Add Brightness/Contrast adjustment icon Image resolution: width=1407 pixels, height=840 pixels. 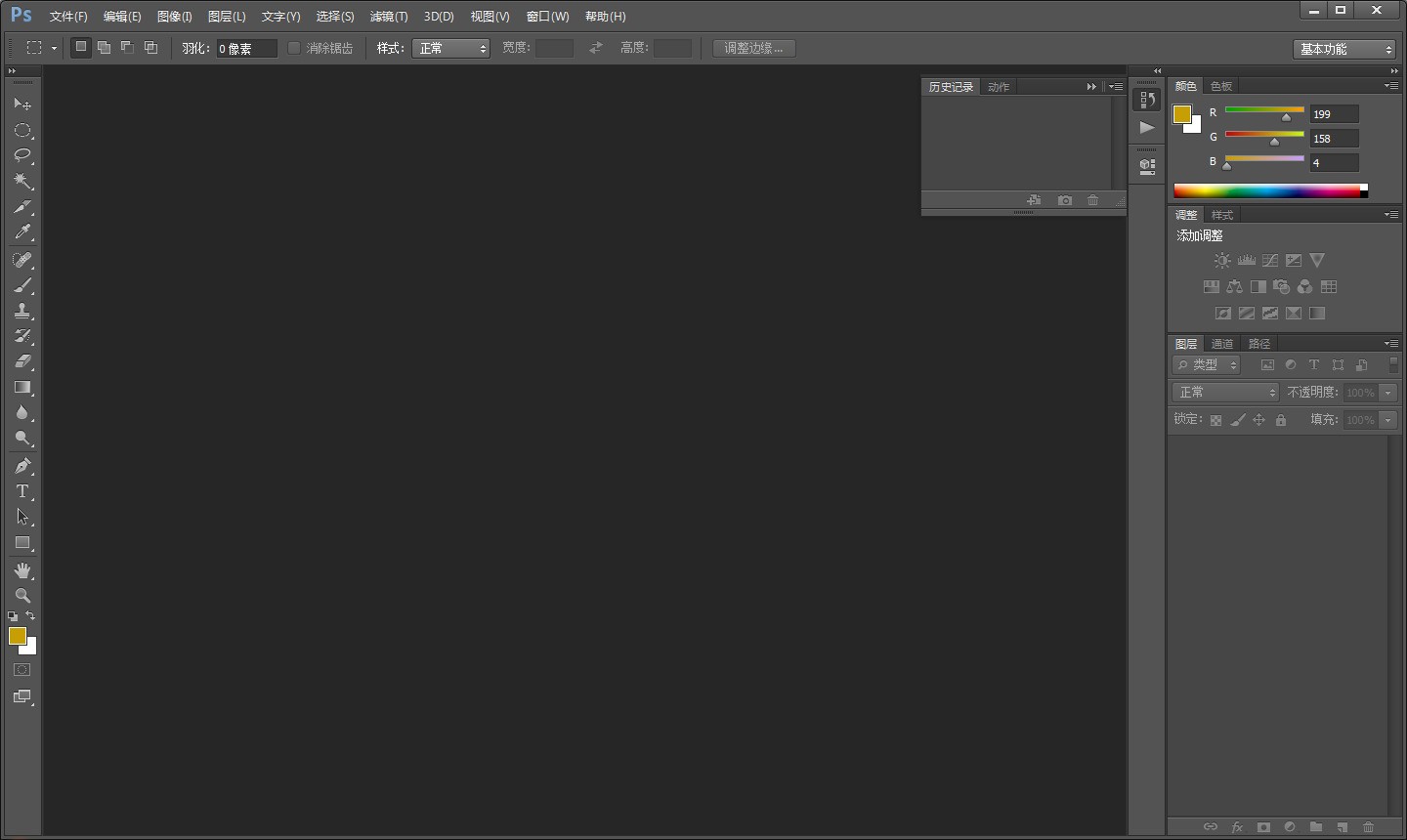coord(1222,261)
